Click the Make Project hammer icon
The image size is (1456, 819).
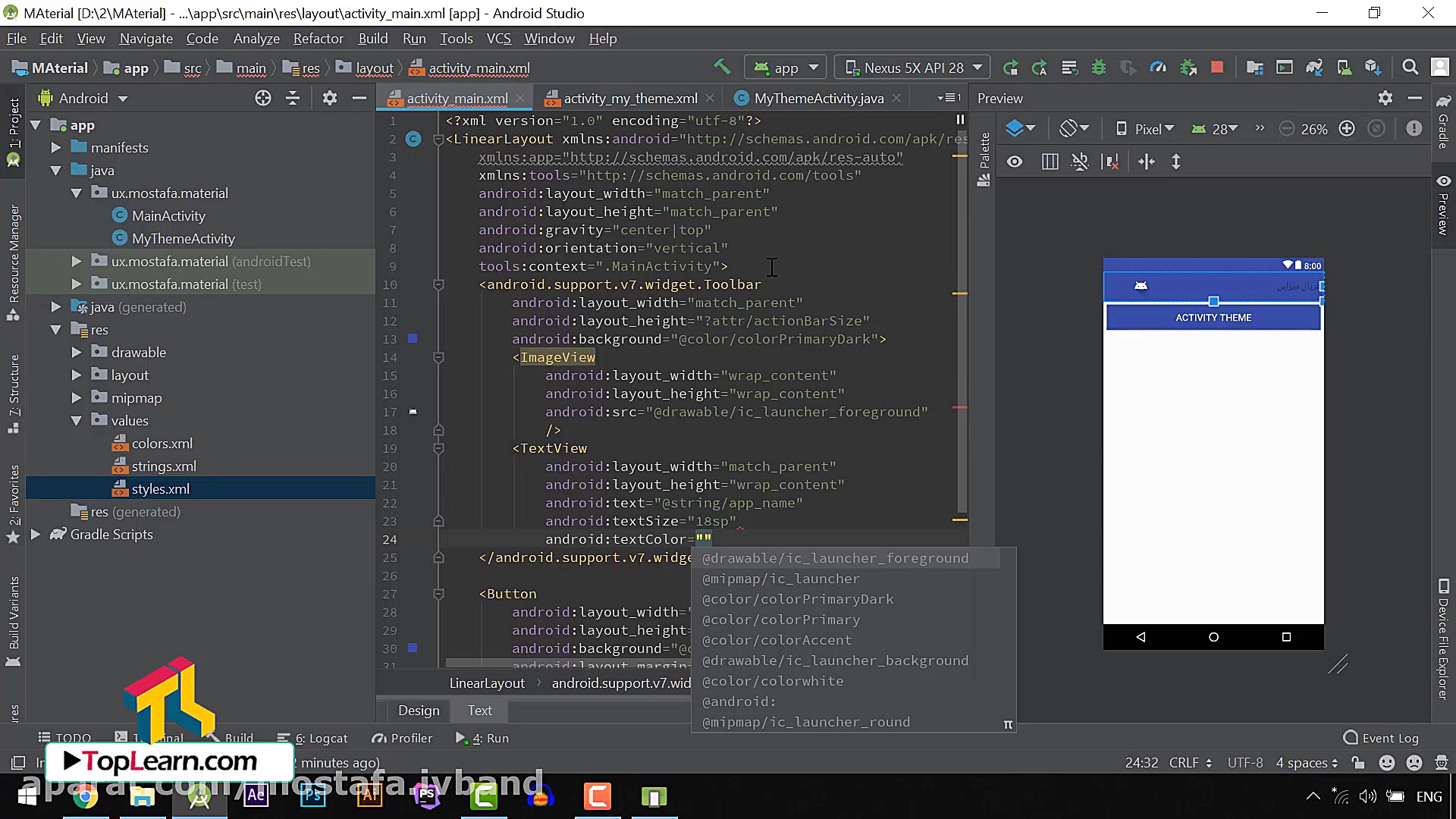click(722, 67)
